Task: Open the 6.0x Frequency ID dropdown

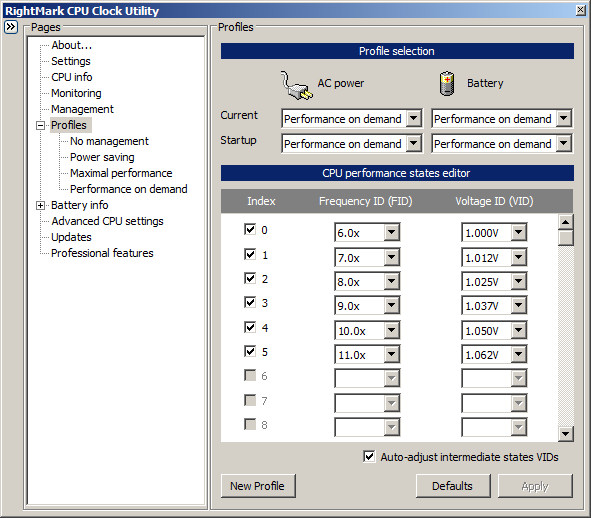Action: tap(392, 232)
